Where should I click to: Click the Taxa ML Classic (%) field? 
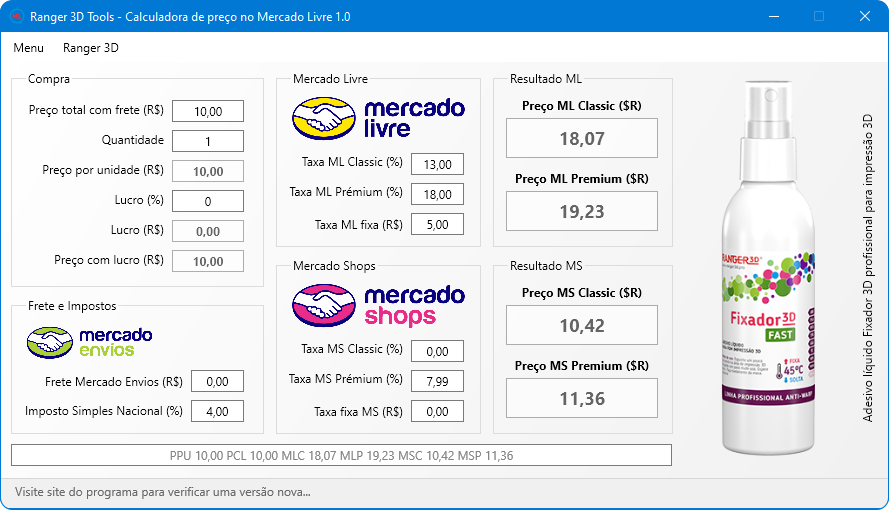(437, 164)
